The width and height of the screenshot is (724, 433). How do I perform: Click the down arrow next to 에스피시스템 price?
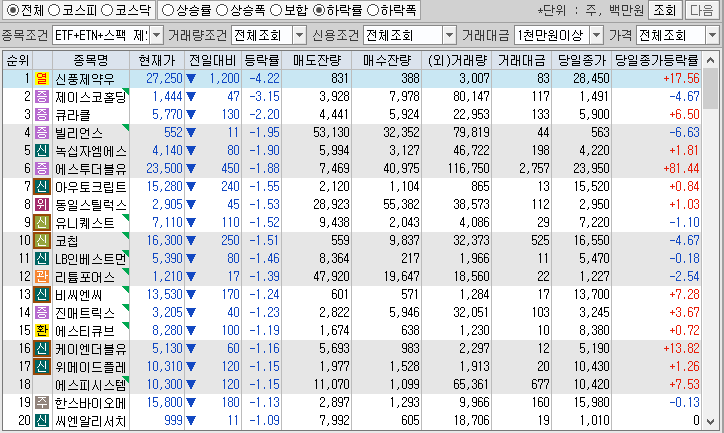[x=191, y=385]
